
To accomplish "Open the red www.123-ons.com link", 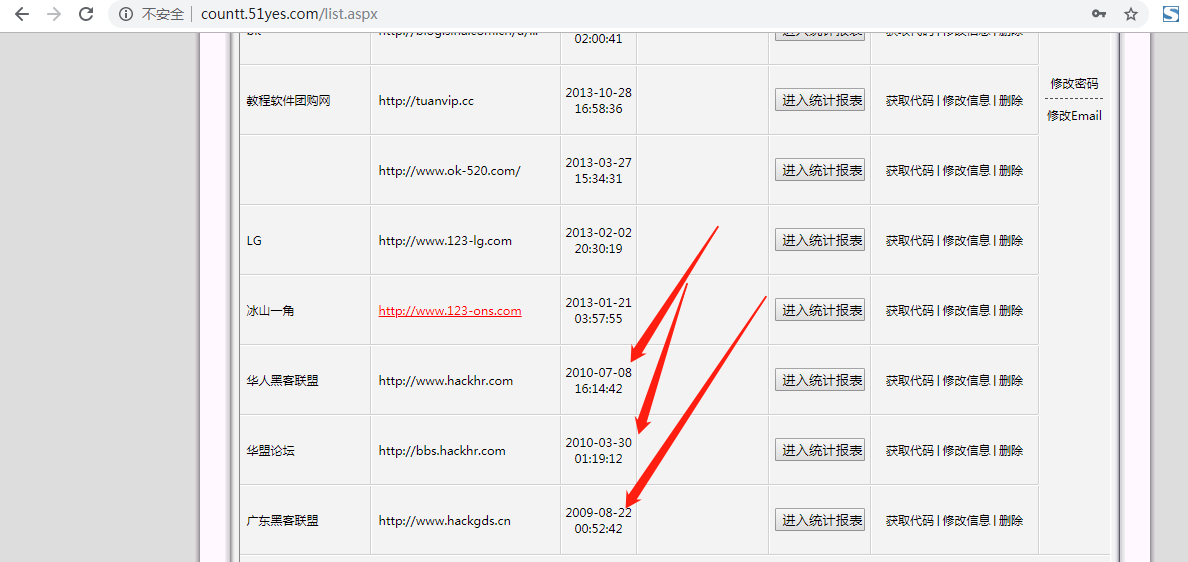I will pyautogui.click(x=449, y=311).
